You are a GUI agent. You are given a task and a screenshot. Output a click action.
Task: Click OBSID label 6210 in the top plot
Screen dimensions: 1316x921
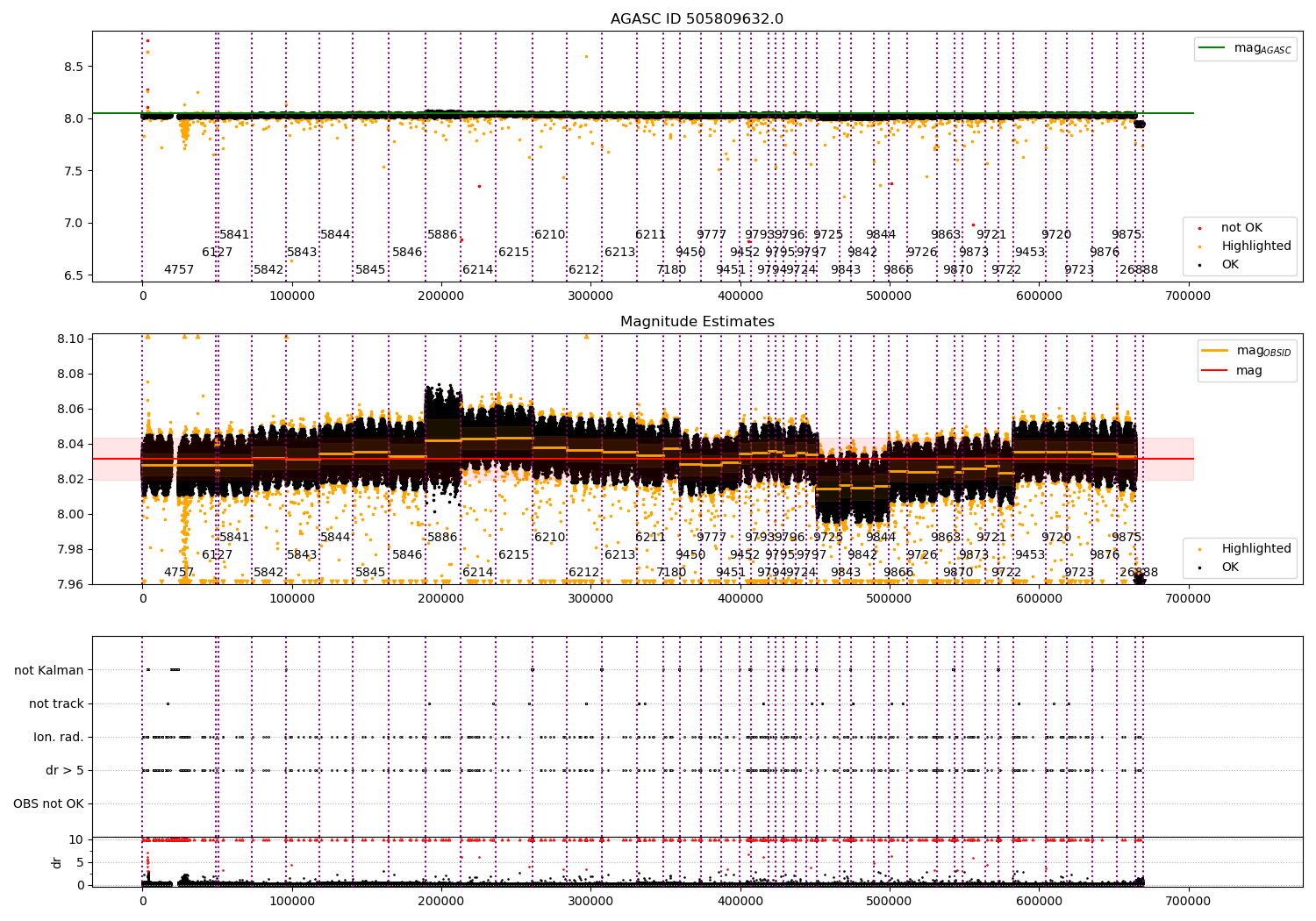pos(550,235)
